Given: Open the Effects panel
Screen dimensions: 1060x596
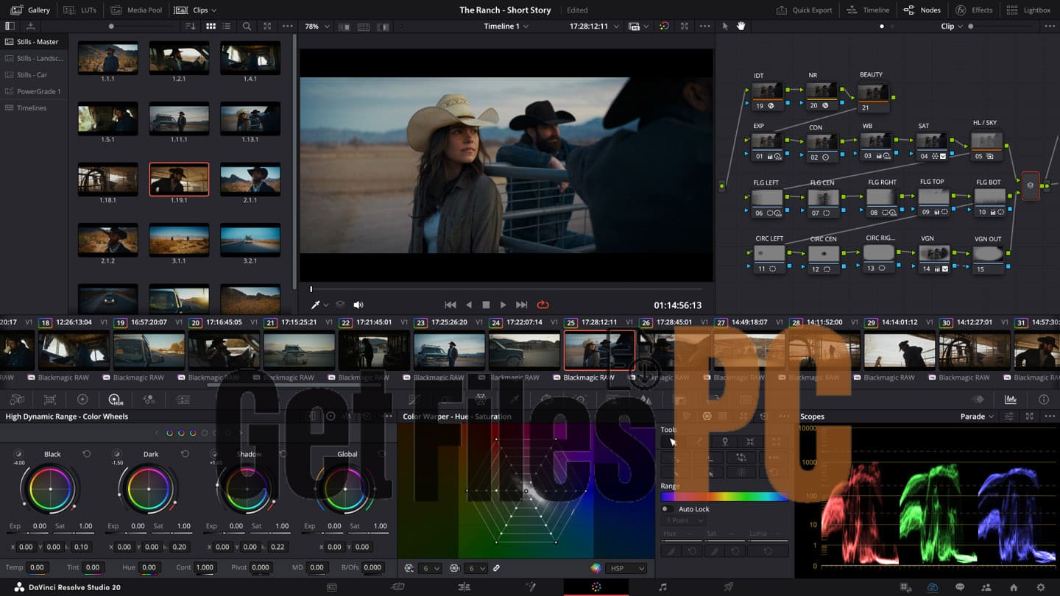Looking at the screenshot, I should click(974, 10).
